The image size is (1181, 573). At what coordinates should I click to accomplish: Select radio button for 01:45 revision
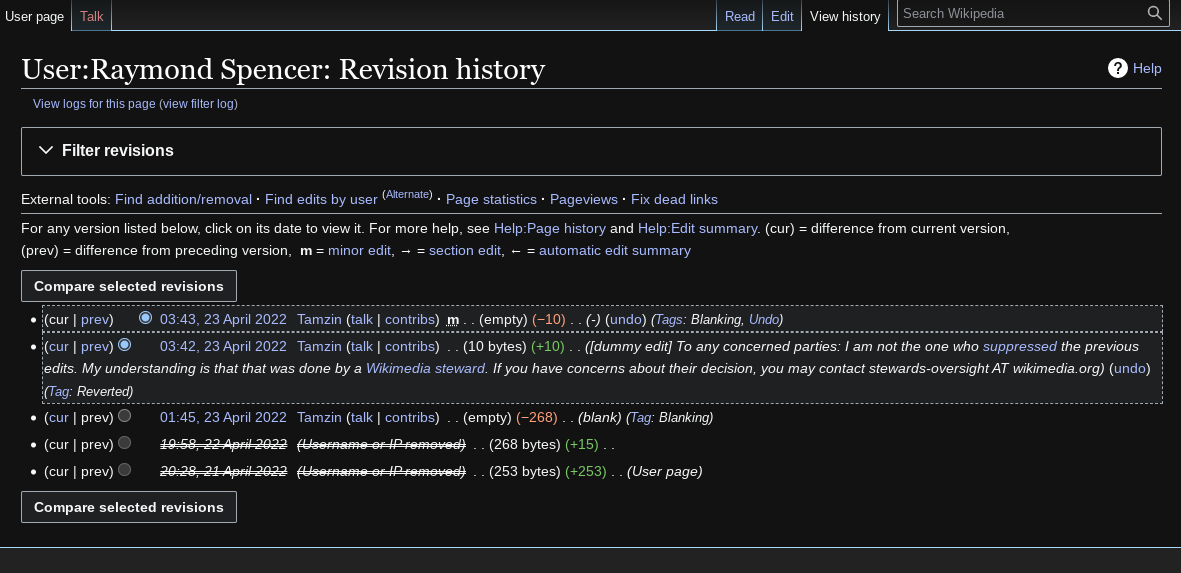(x=125, y=416)
